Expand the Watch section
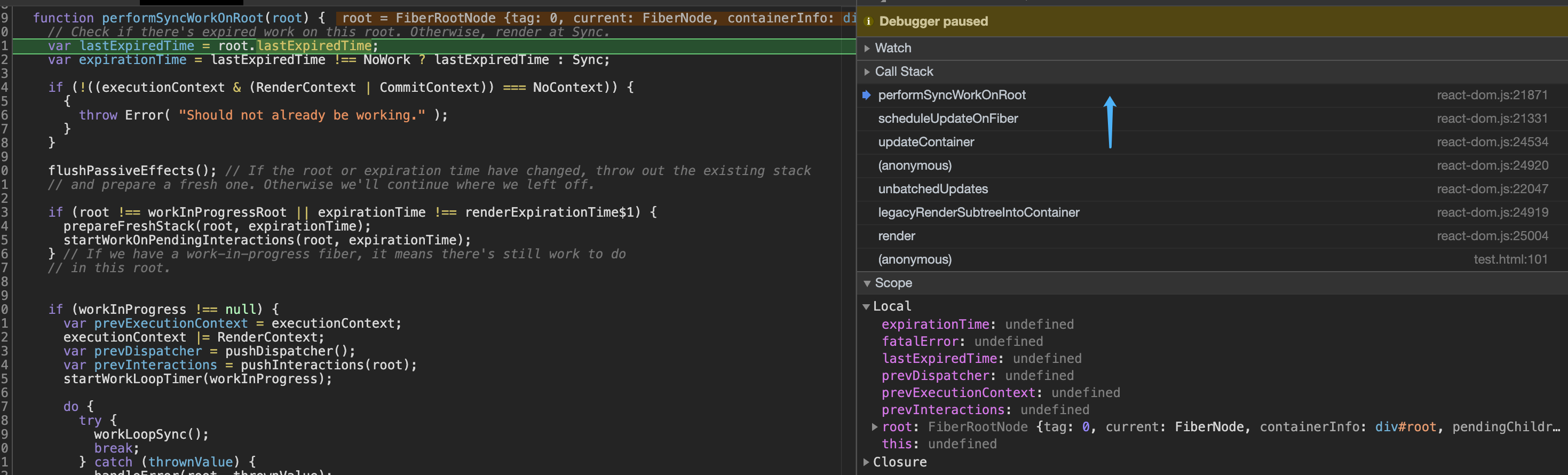Image resolution: width=1568 pixels, height=475 pixels. click(892, 48)
